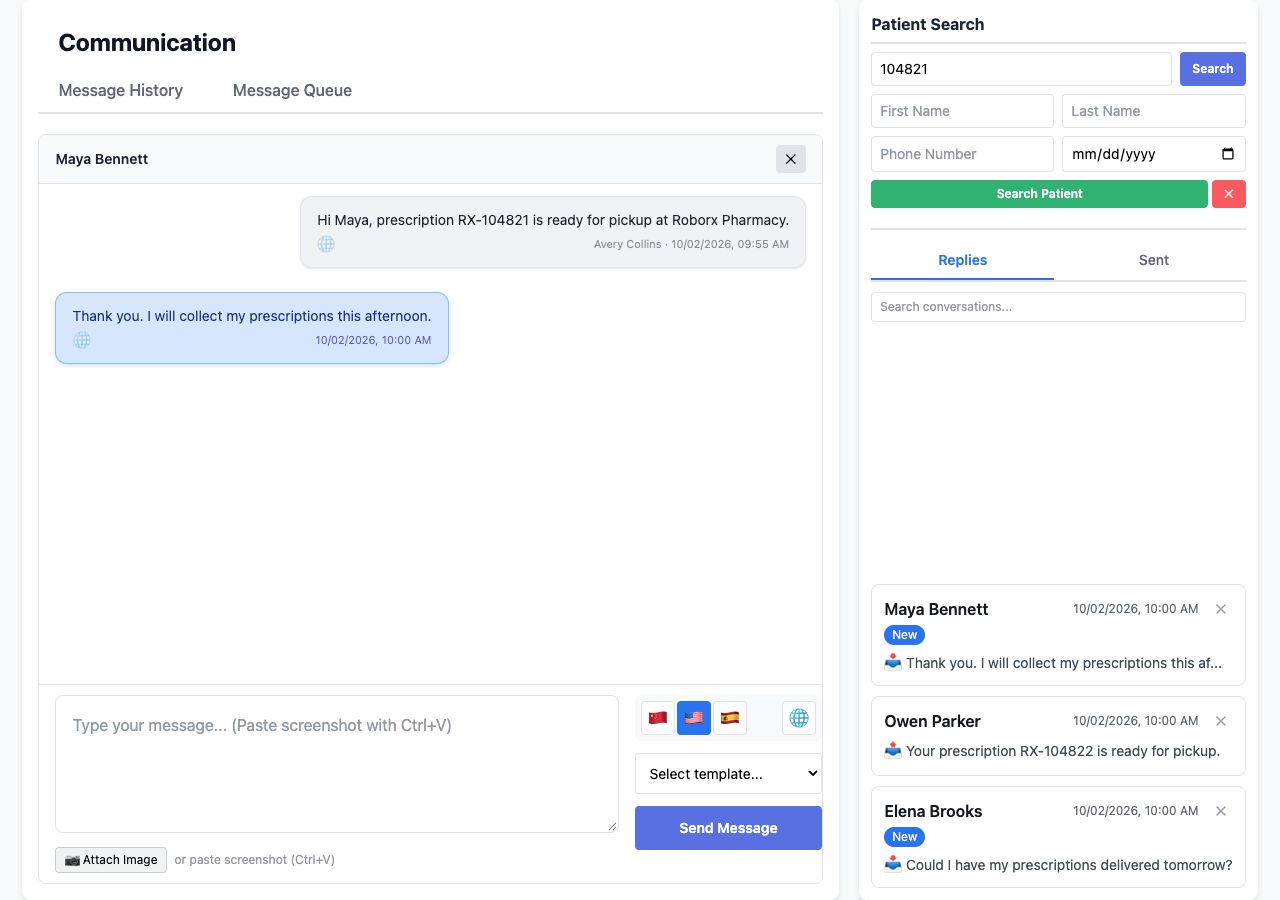Screen dimensions: 1280x900
Task: Click globe icon under the Thank you reply
Action: (82, 340)
